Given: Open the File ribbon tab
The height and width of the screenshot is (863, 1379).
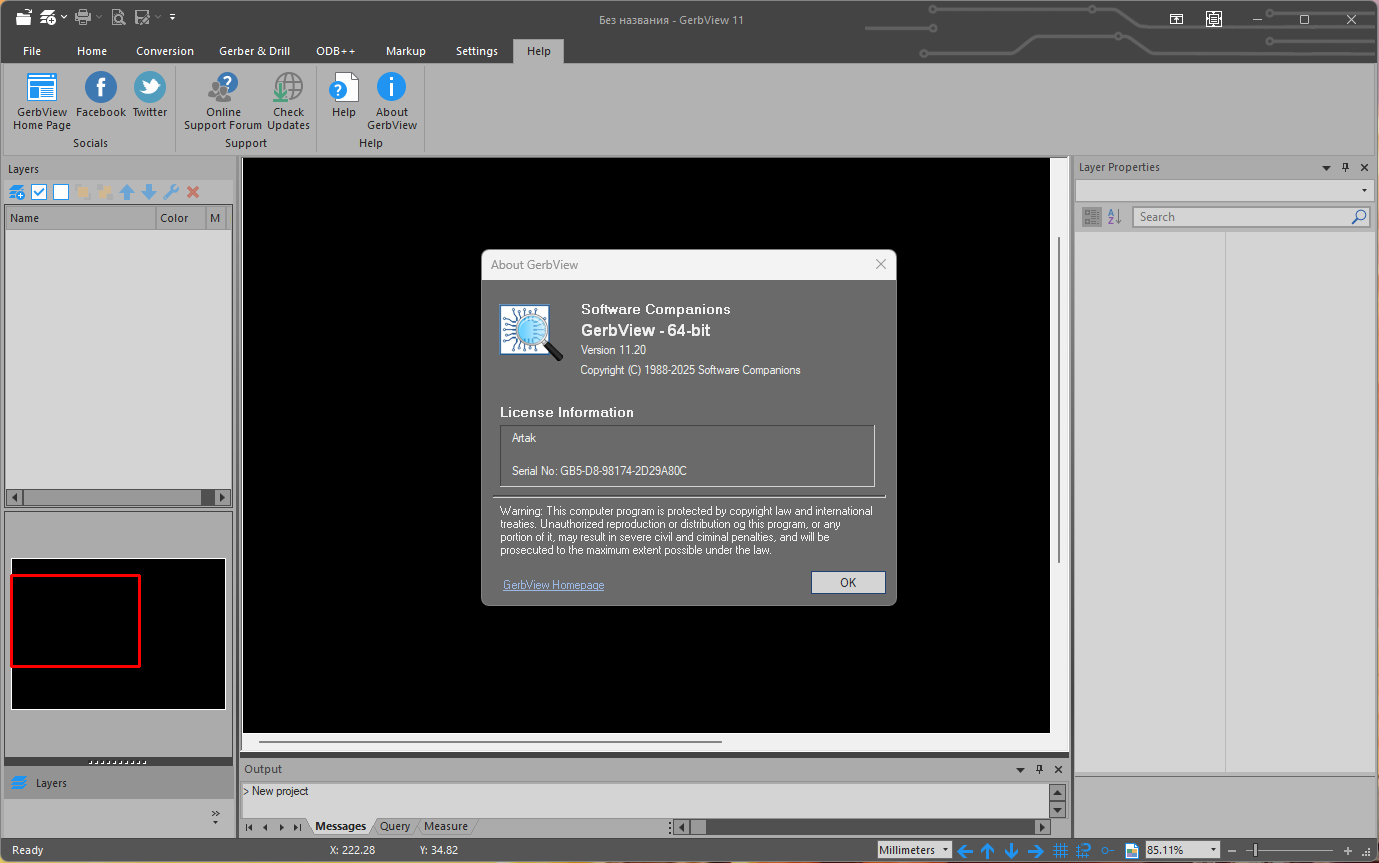Looking at the screenshot, I should (32, 51).
